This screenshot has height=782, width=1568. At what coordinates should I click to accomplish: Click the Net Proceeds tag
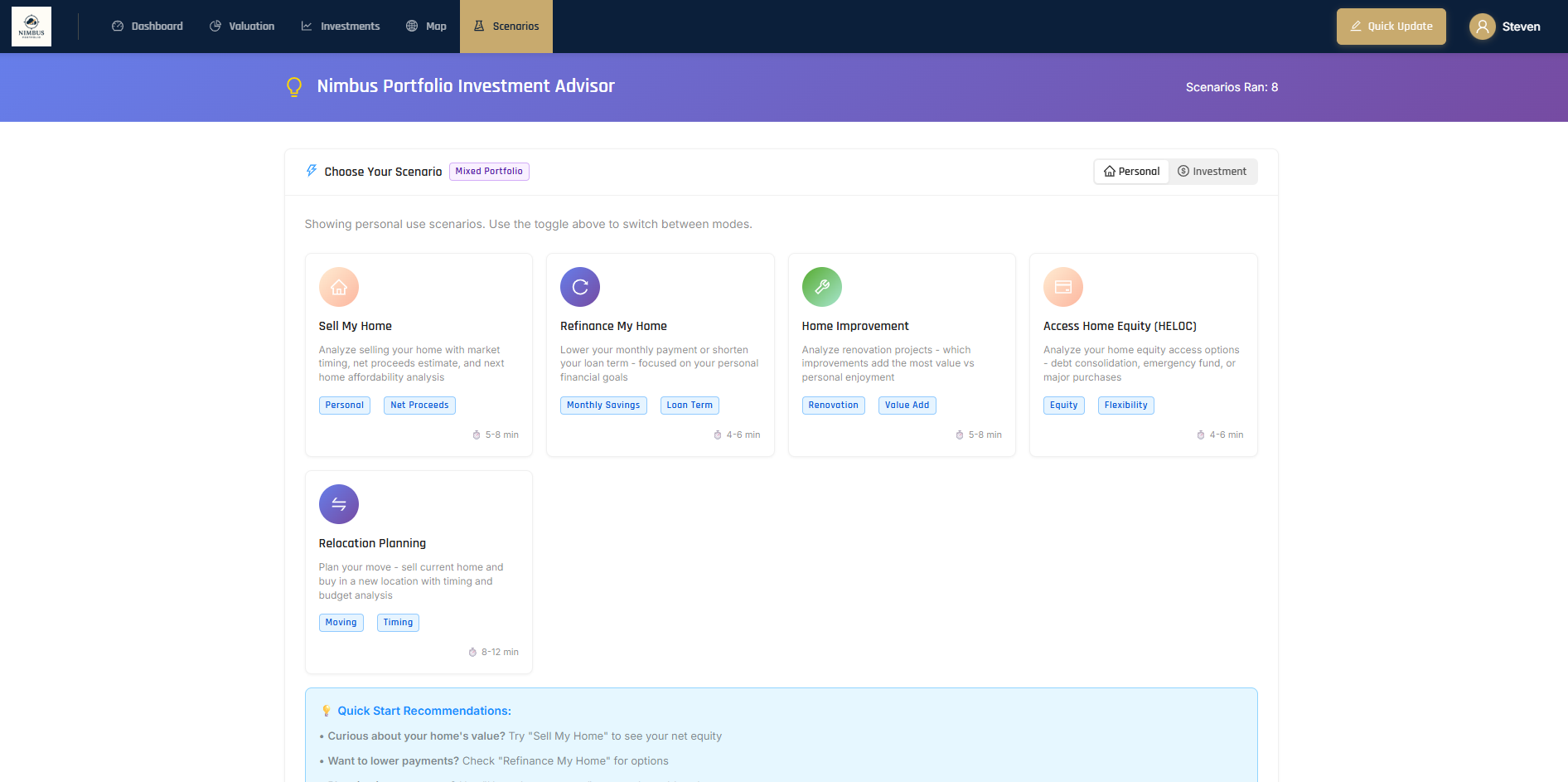tap(419, 406)
